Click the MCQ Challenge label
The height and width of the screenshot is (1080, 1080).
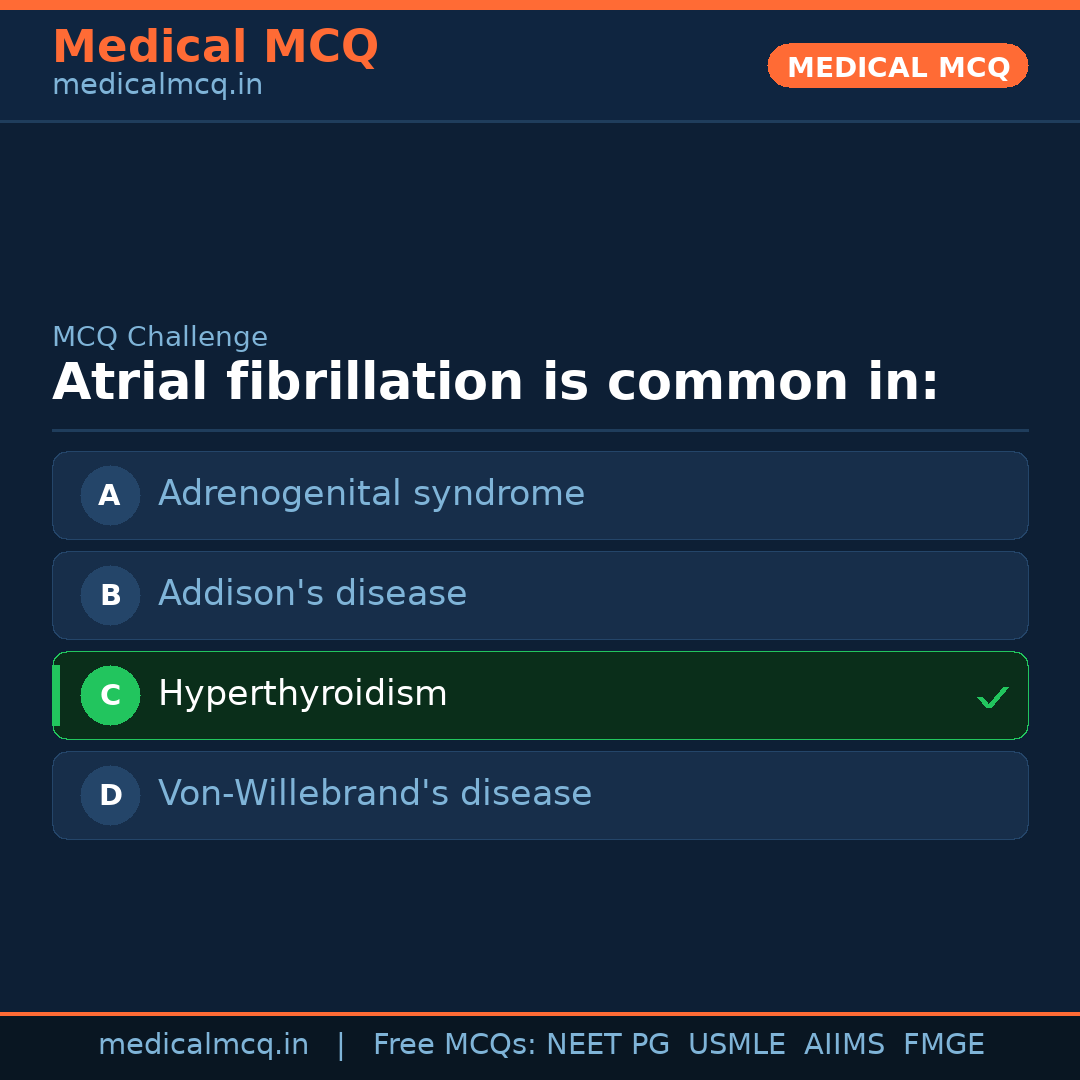160,338
